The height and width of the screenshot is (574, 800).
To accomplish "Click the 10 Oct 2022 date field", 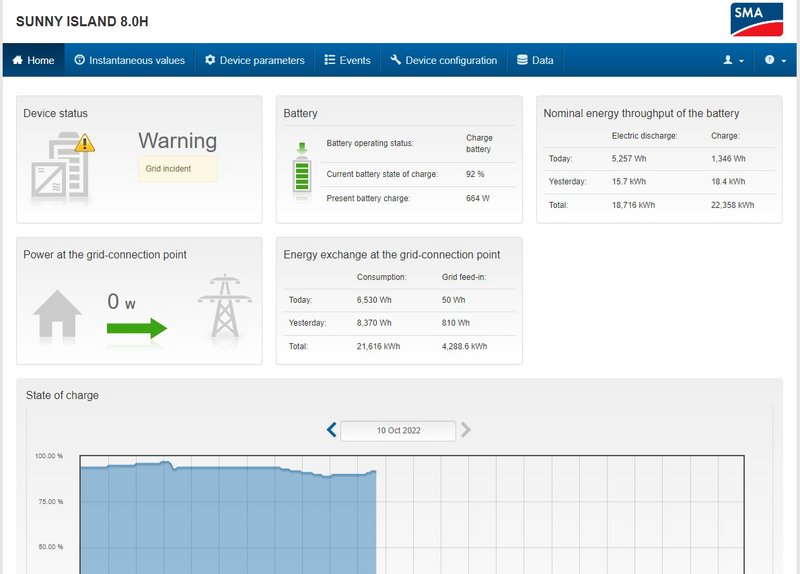I will (x=398, y=431).
